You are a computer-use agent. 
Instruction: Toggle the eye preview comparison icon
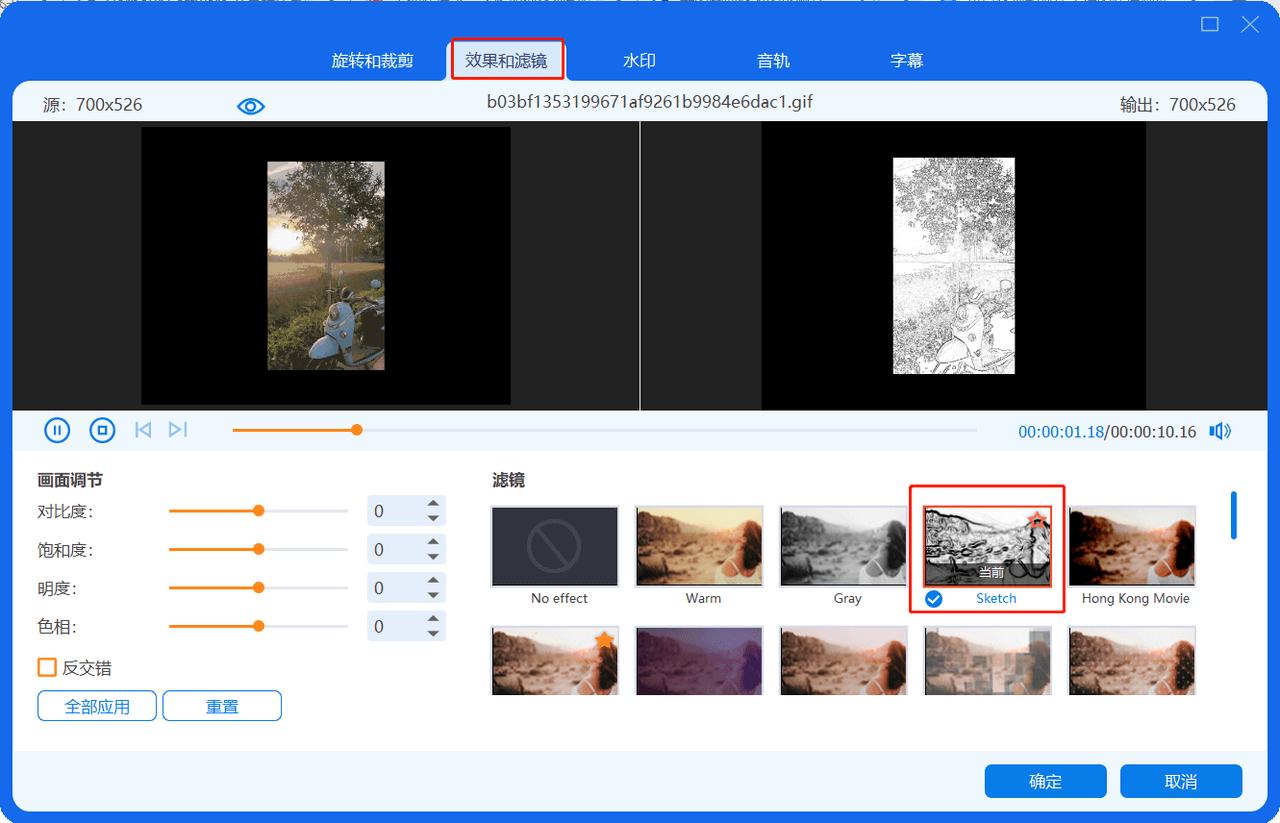click(251, 106)
